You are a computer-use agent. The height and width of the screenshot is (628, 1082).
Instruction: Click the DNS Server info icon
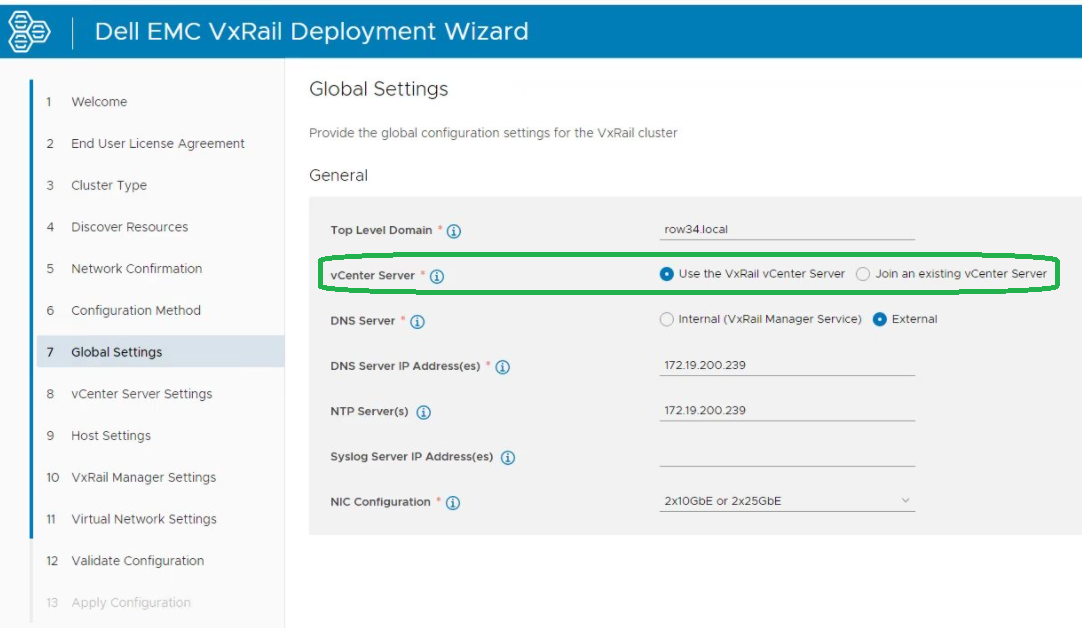click(418, 322)
